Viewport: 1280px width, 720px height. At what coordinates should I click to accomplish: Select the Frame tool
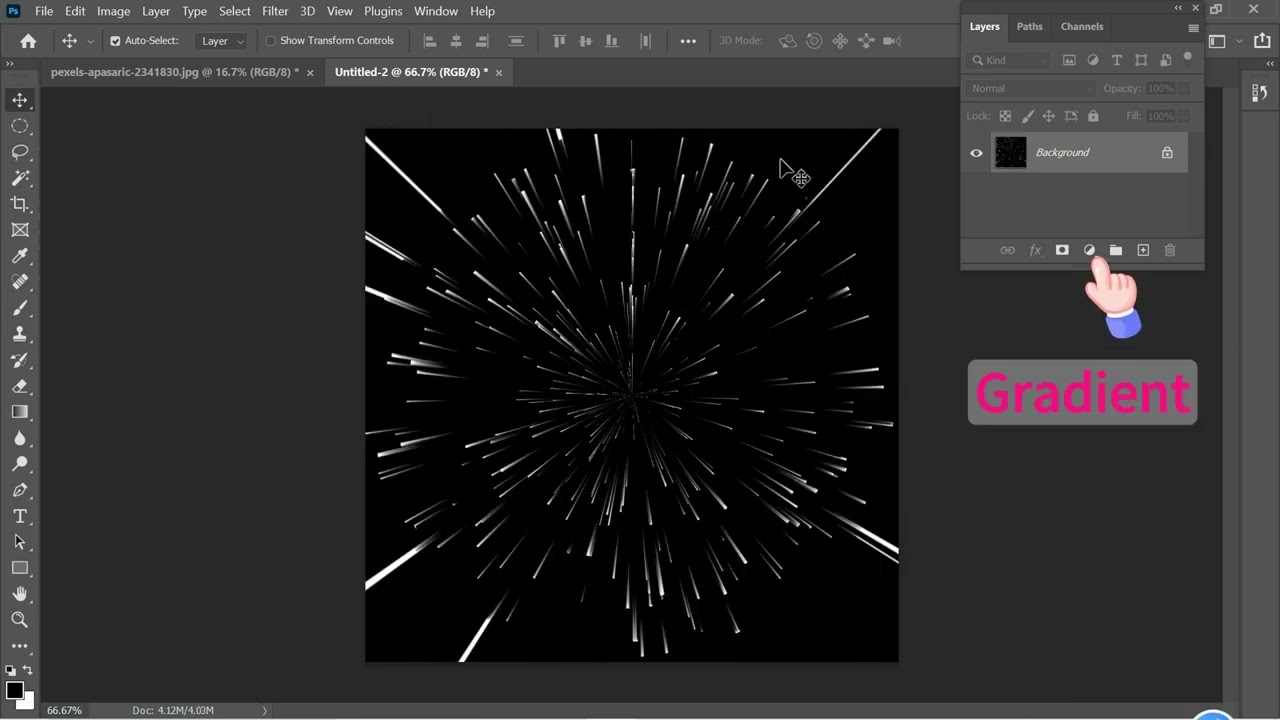pyautogui.click(x=20, y=230)
